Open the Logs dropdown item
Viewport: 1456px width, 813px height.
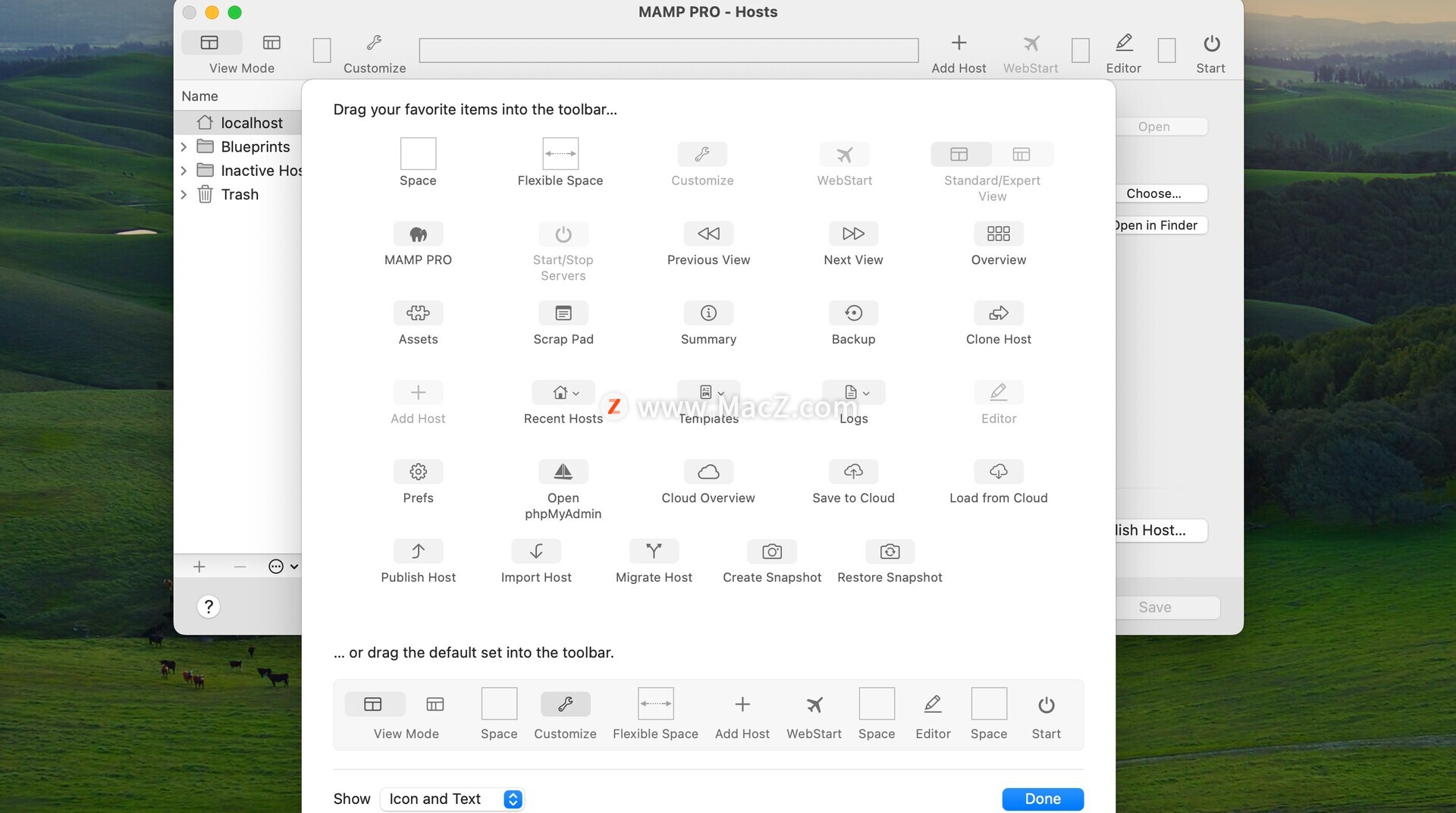click(853, 392)
